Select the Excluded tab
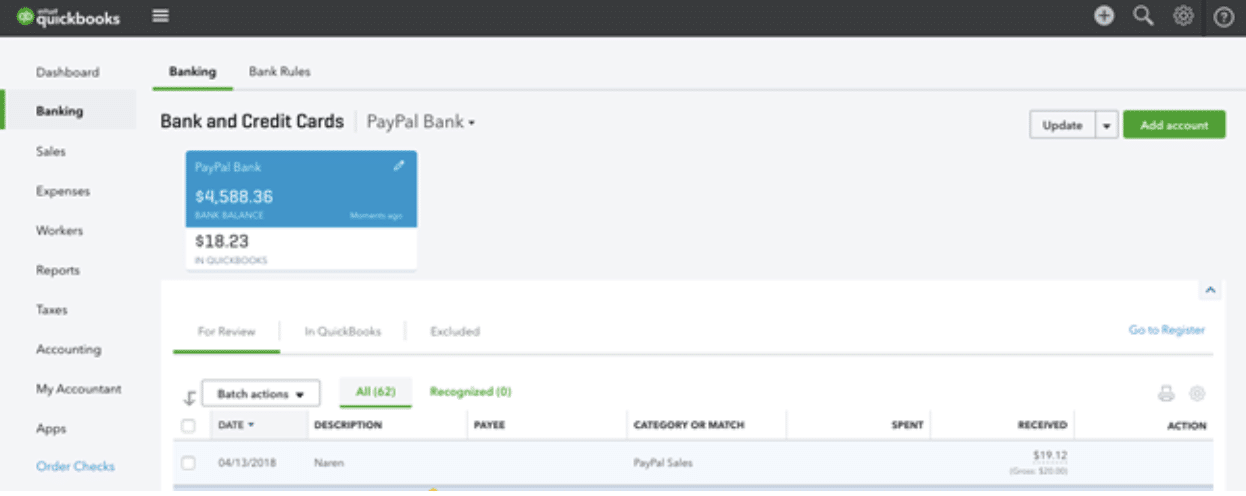1246x496 pixels. click(x=455, y=331)
